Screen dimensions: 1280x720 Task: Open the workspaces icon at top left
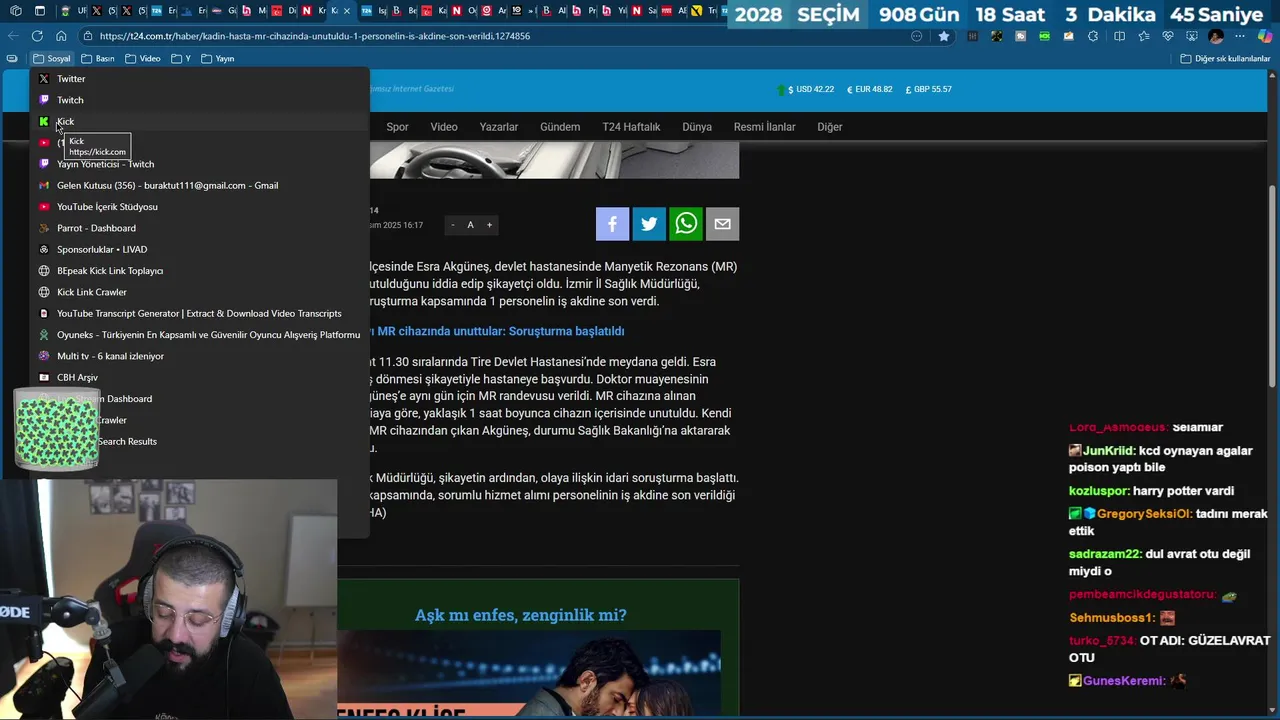coord(15,11)
